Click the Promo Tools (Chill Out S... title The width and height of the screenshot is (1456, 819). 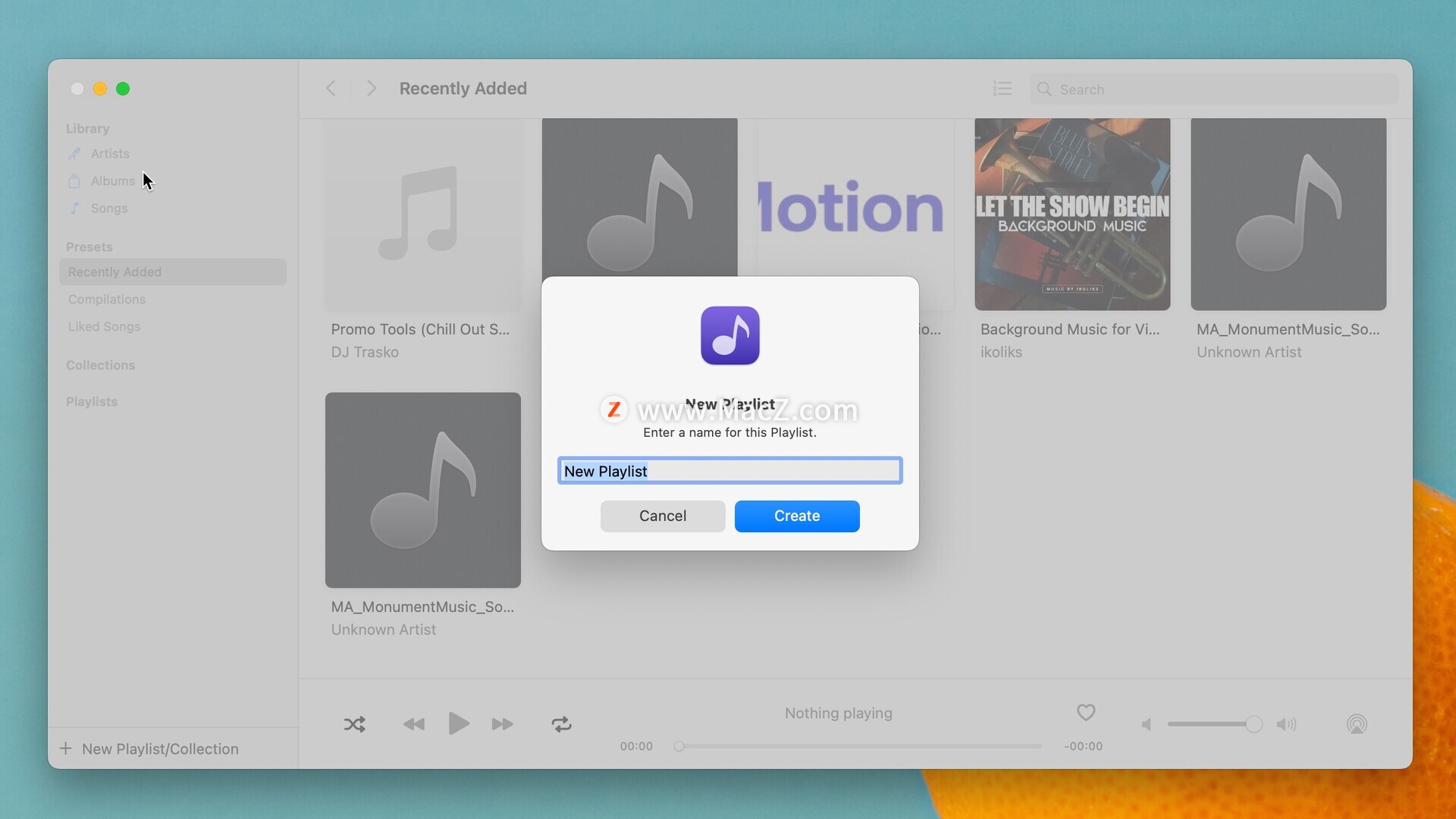coord(420,329)
